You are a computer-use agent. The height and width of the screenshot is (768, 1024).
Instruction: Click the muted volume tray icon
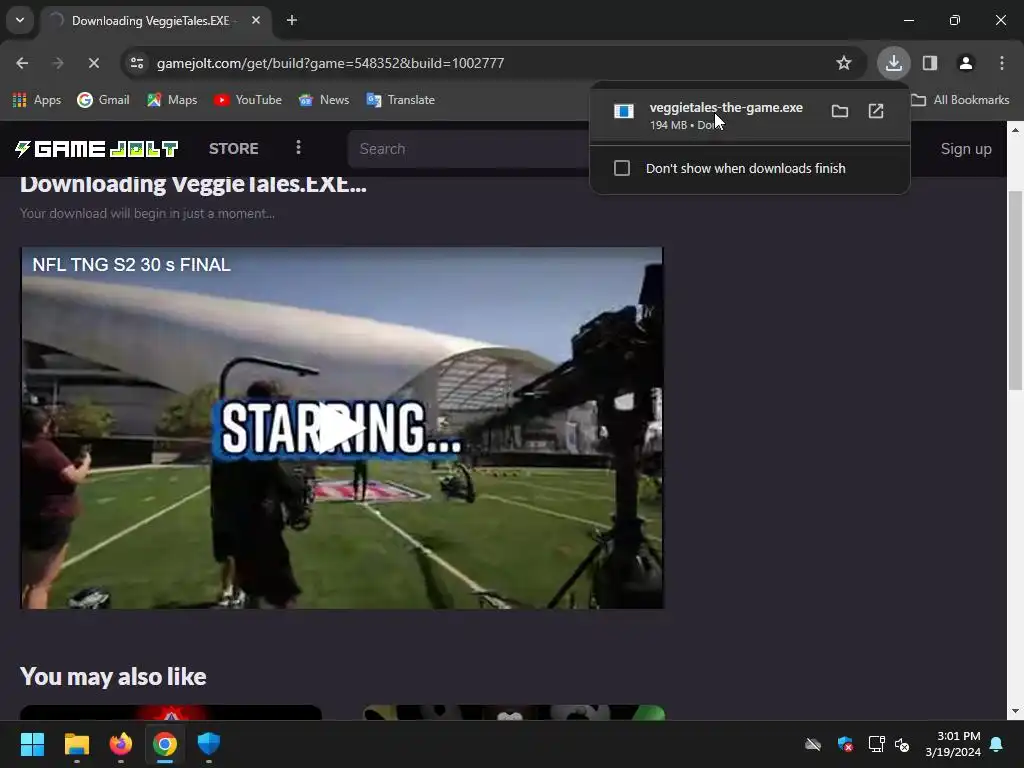coord(902,744)
